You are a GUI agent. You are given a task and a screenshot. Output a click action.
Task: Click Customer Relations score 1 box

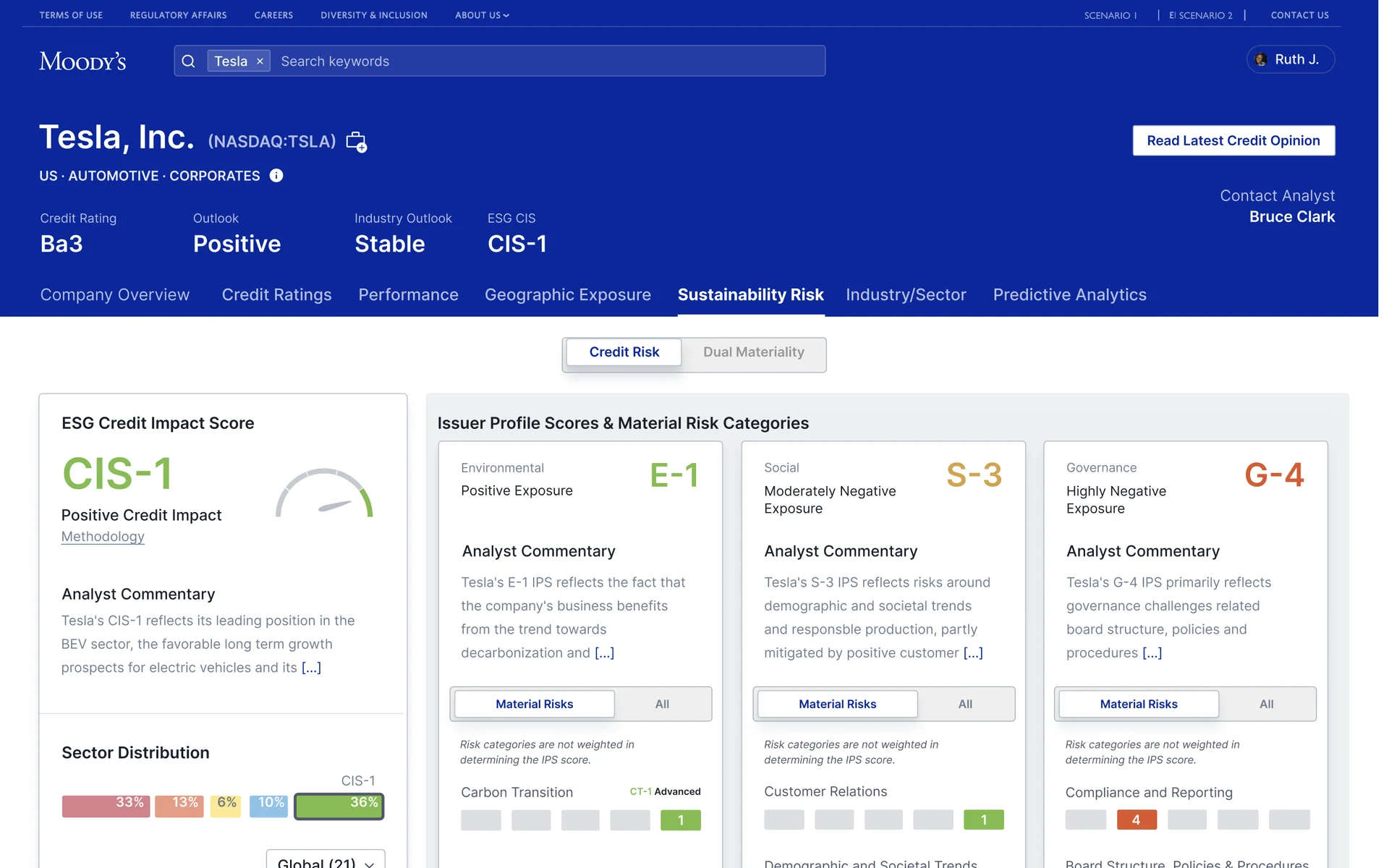point(983,820)
